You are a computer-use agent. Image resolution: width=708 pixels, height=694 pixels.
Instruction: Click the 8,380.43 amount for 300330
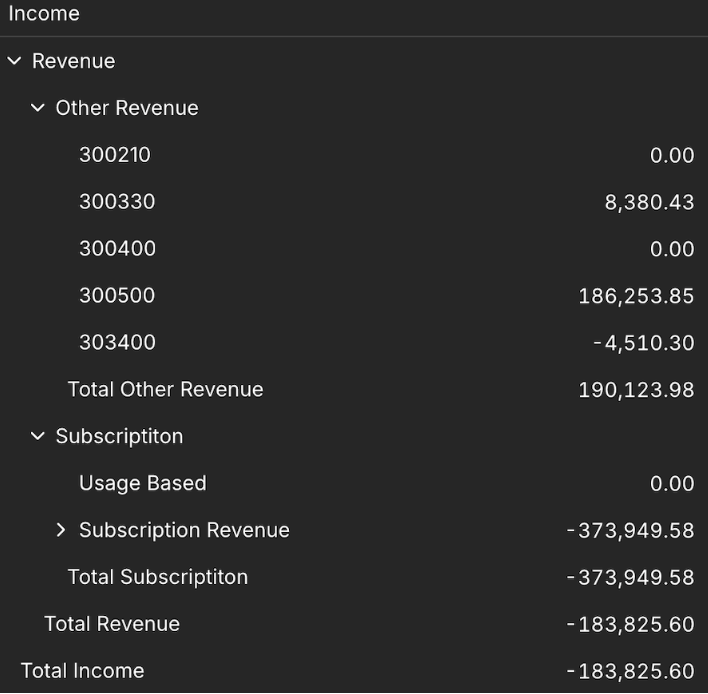649,202
